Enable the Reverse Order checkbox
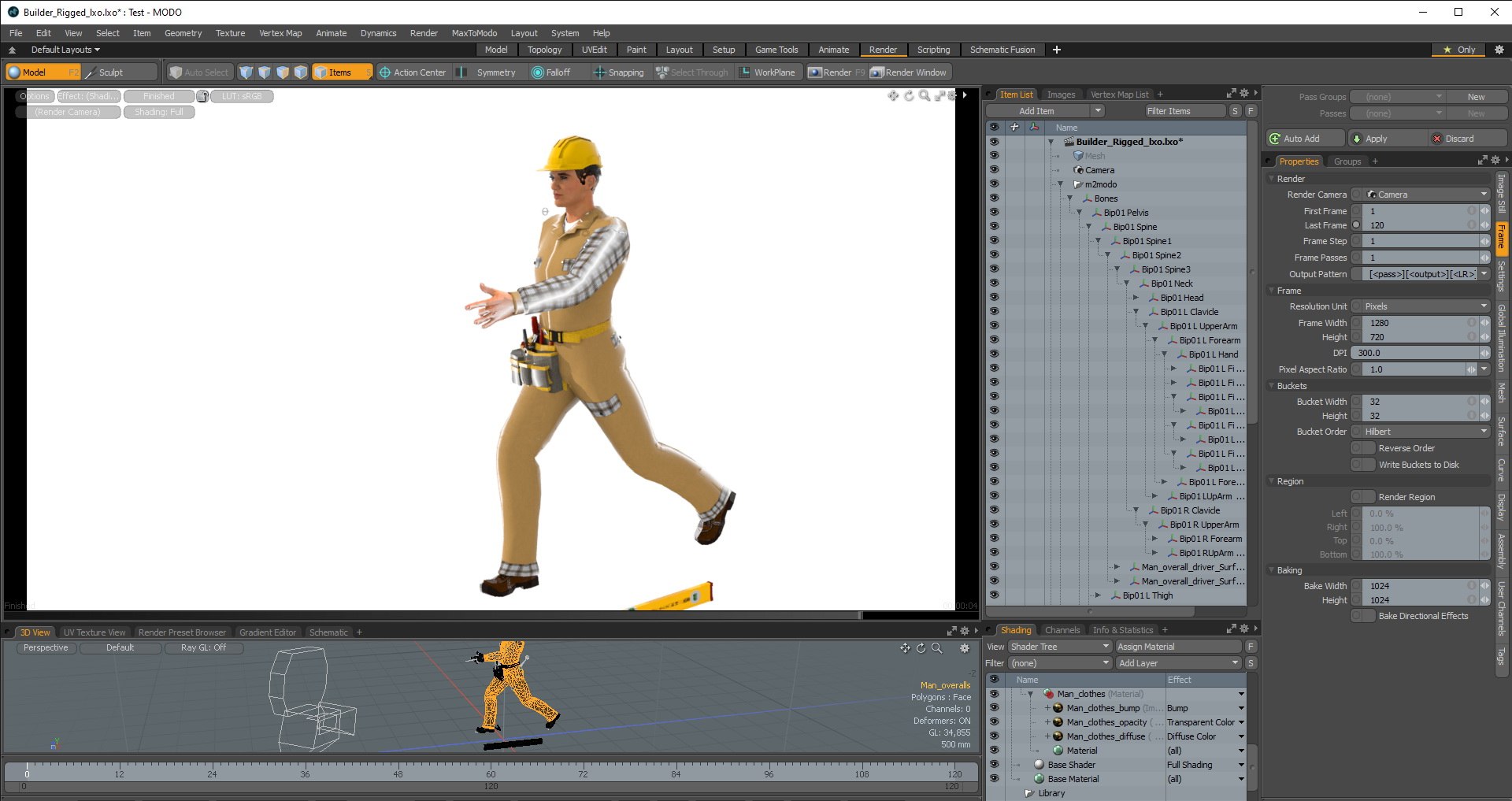1512x801 pixels. (x=1363, y=448)
